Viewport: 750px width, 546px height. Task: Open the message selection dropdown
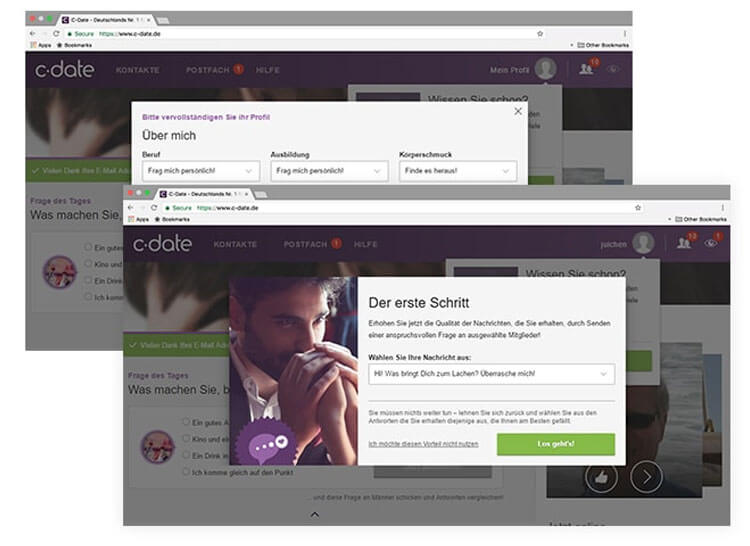(491, 374)
